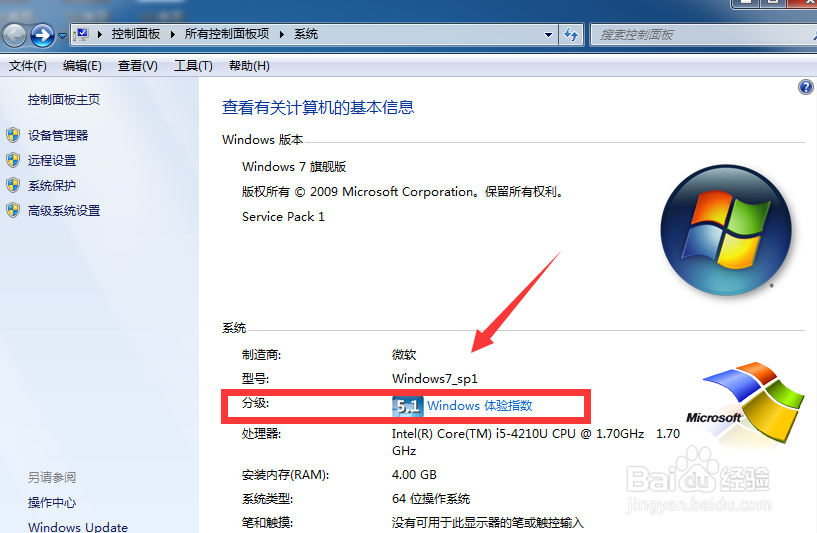Expand the arrow after 所有控制面板项 breadcrumb
Screen dimensions: 817x533
[x=282, y=34]
